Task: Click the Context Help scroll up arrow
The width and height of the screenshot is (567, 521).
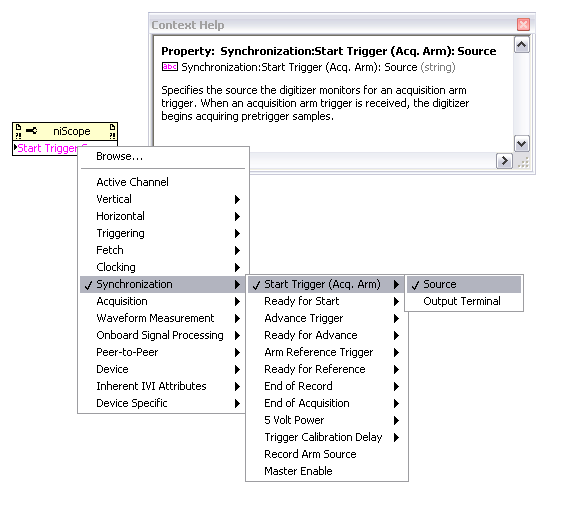Action: [x=522, y=45]
